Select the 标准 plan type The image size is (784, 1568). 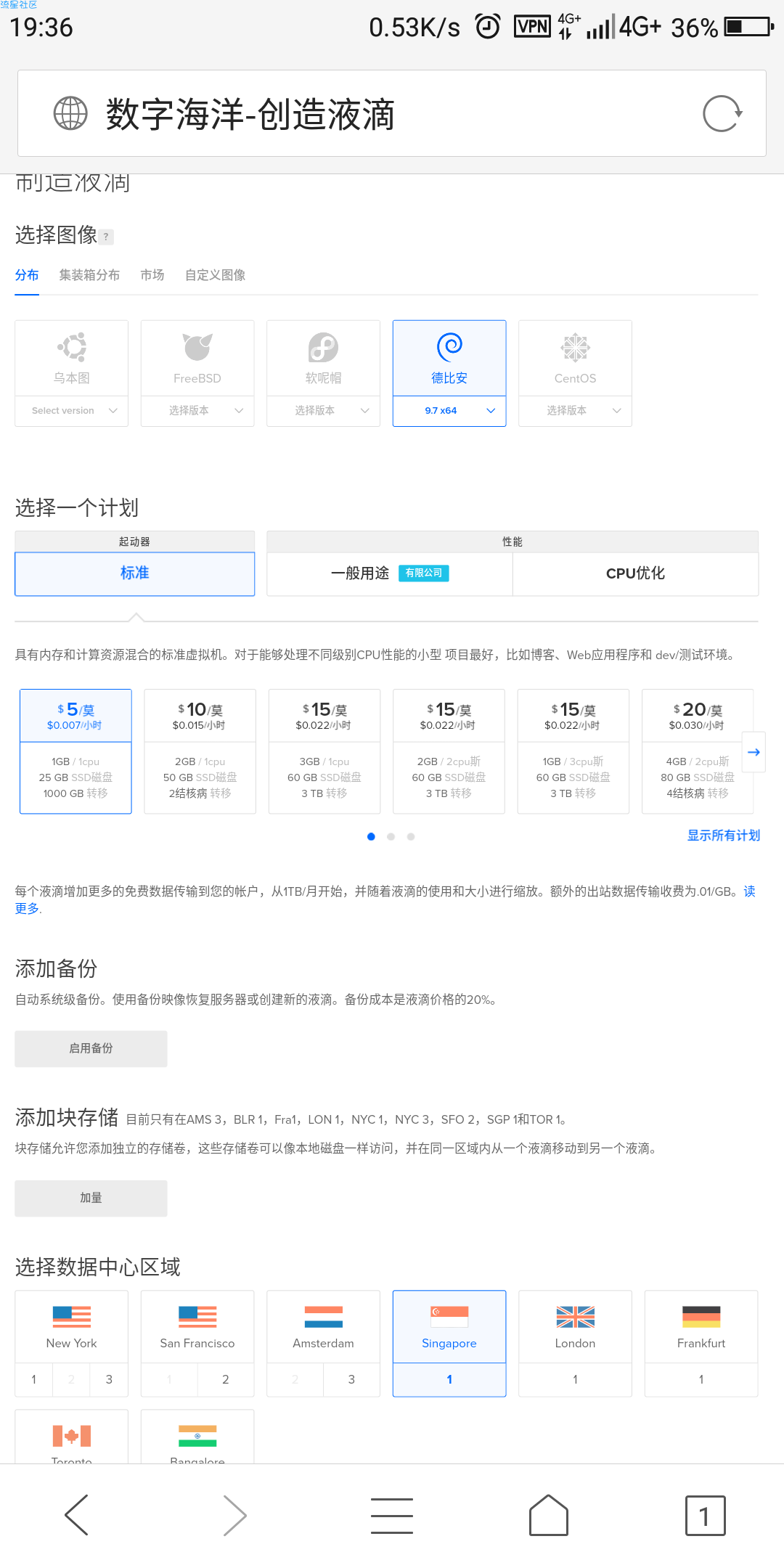(x=134, y=573)
